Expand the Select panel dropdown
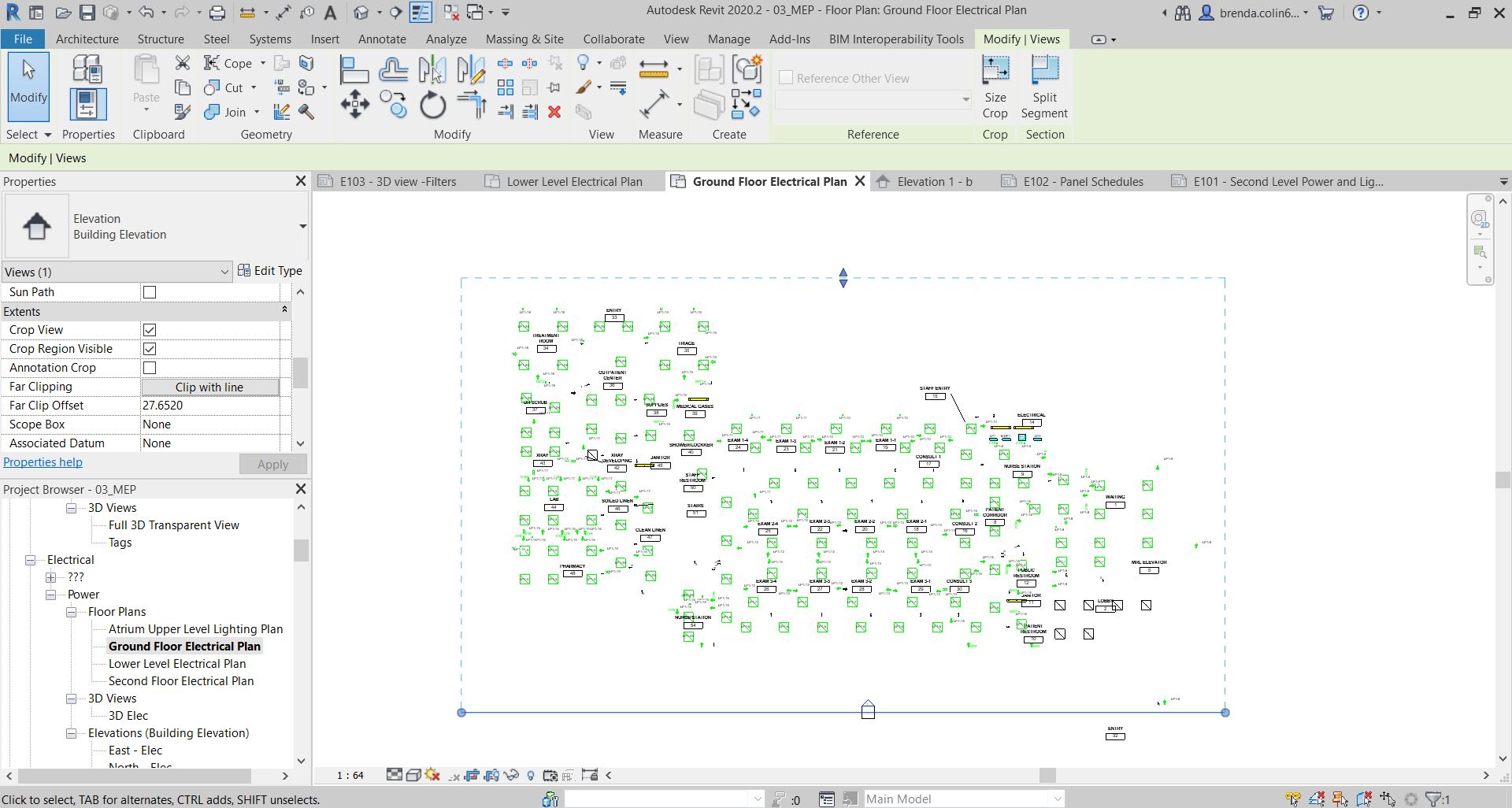This screenshot has width=1512, height=808. (x=28, y=135)
